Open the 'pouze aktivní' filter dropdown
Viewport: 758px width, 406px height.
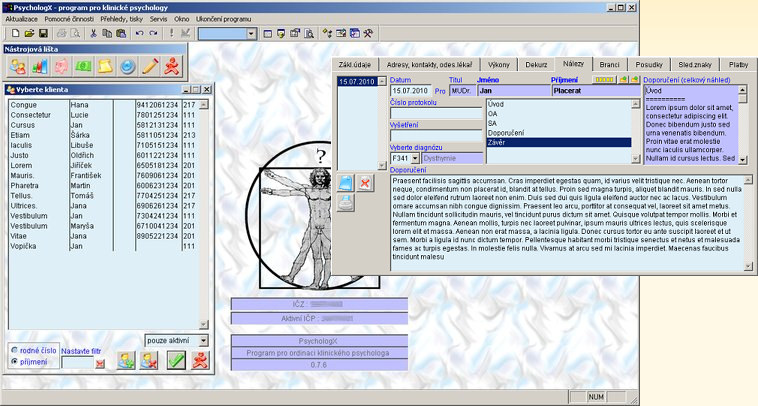pyautogui.click(x=204, y=341)
